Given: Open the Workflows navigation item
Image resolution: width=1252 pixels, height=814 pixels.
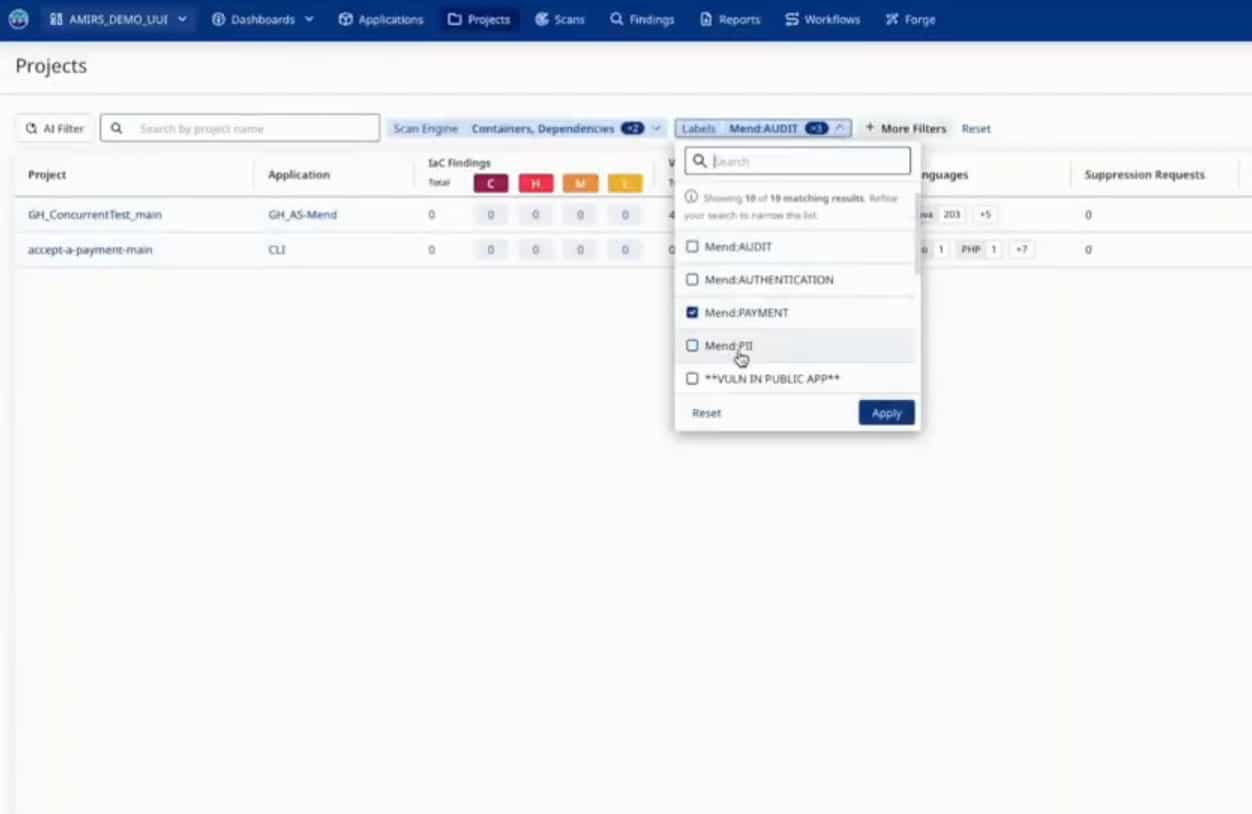Looking at the screenshot, I should [822, 19].
